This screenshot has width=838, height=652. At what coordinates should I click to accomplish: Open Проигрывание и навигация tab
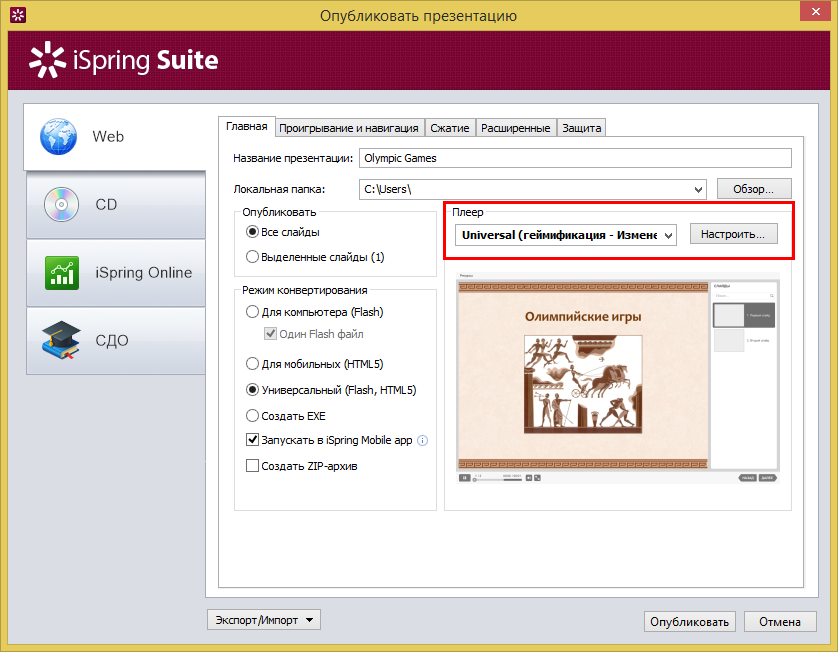pos(349,128)
